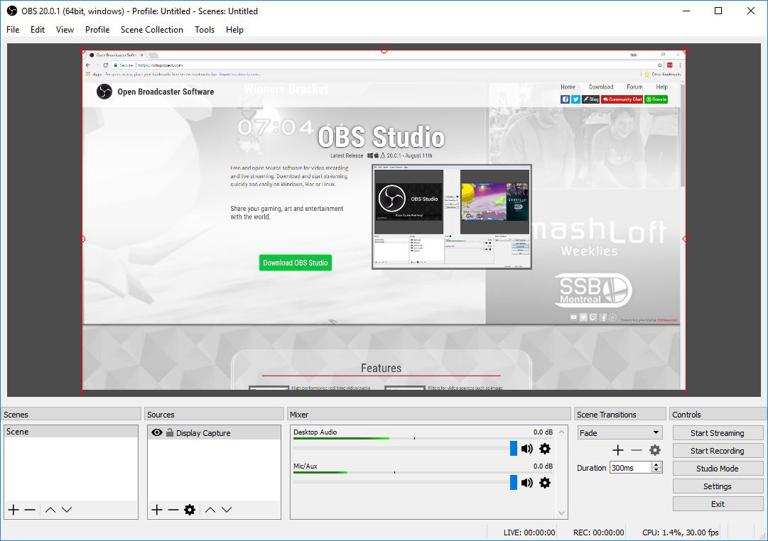This screenshot has height=541, width=768.
Task: Open the Profile menu
Action: tap(97, 30)
